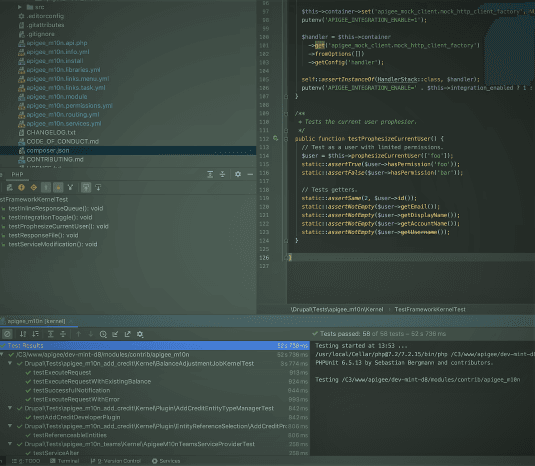The image size is (535, 466).
Task: Click TestFrameworkKernelTest breadcrumb
Action: pos(430,309)
